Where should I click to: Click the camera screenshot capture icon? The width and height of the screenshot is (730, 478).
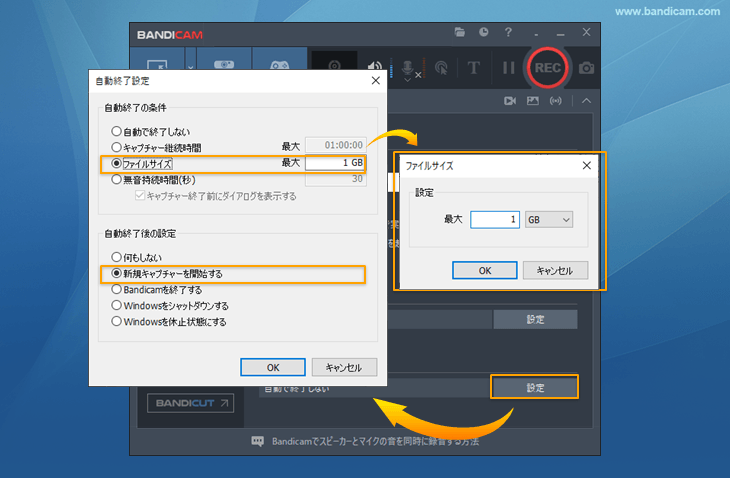[x=587, y=68]
